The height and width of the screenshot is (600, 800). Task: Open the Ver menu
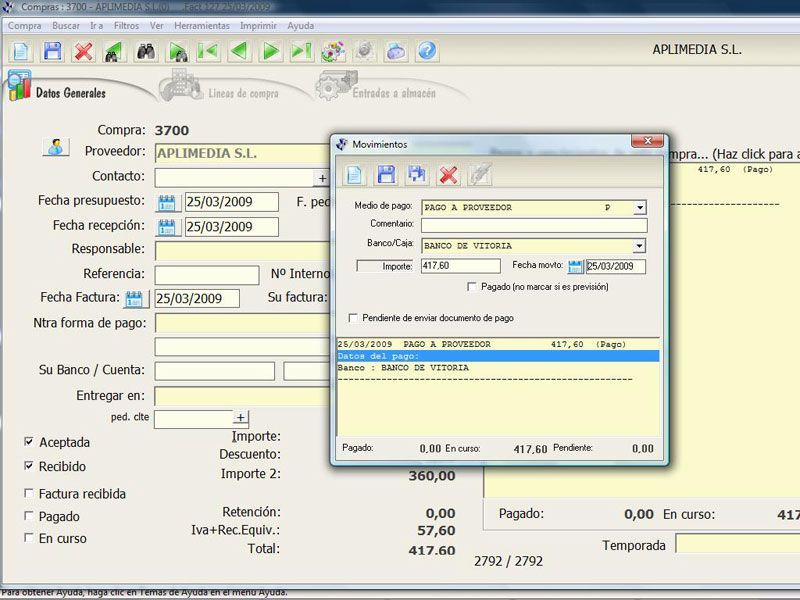click(x=157, y=26)
